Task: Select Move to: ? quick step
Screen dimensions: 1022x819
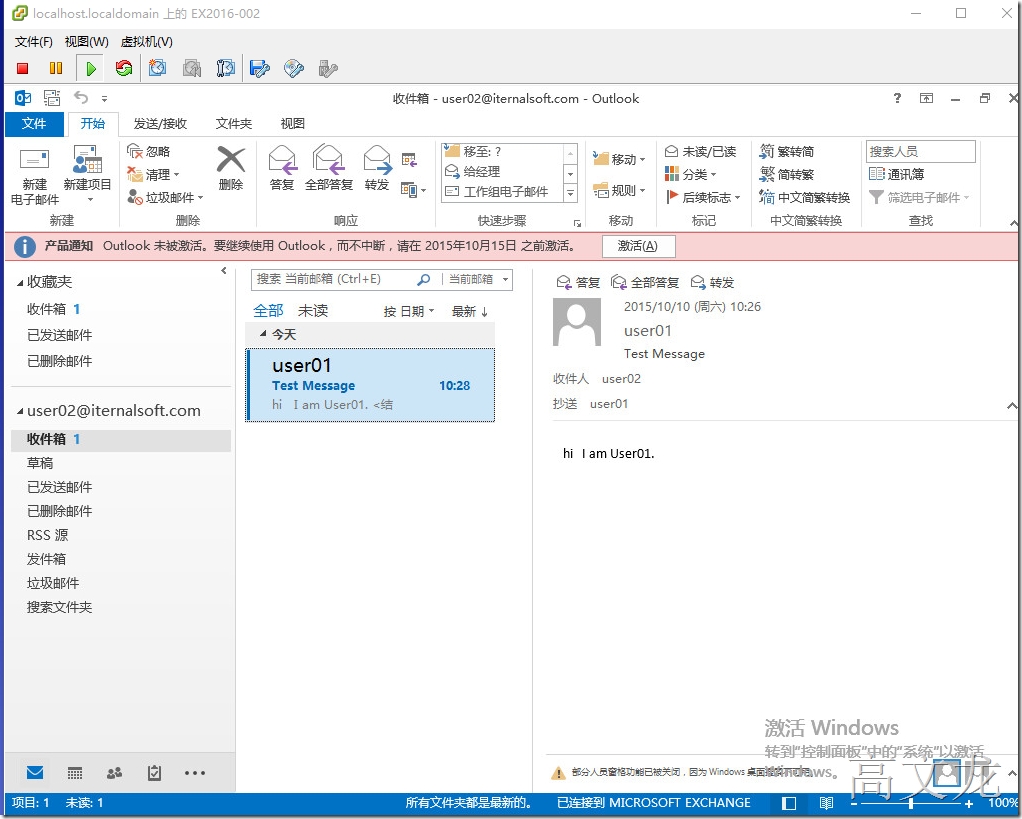Action: pos(502,151)
